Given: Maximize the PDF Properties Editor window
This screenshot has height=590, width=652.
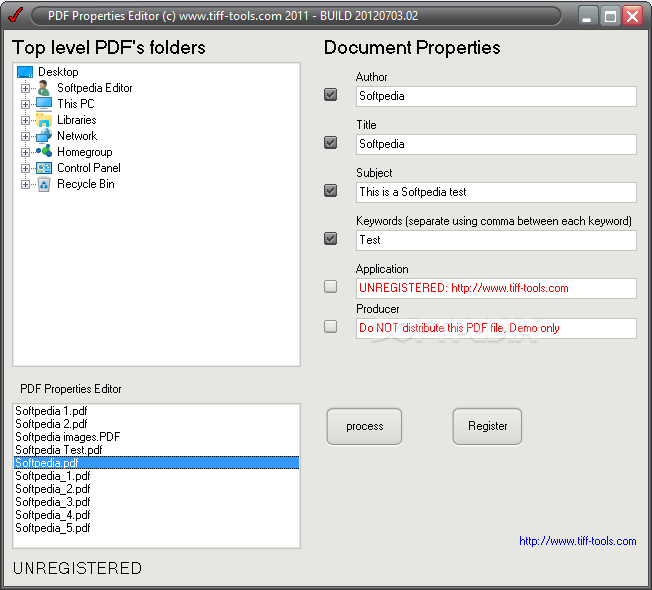Looking at the screenshot, I should [610, 16].
